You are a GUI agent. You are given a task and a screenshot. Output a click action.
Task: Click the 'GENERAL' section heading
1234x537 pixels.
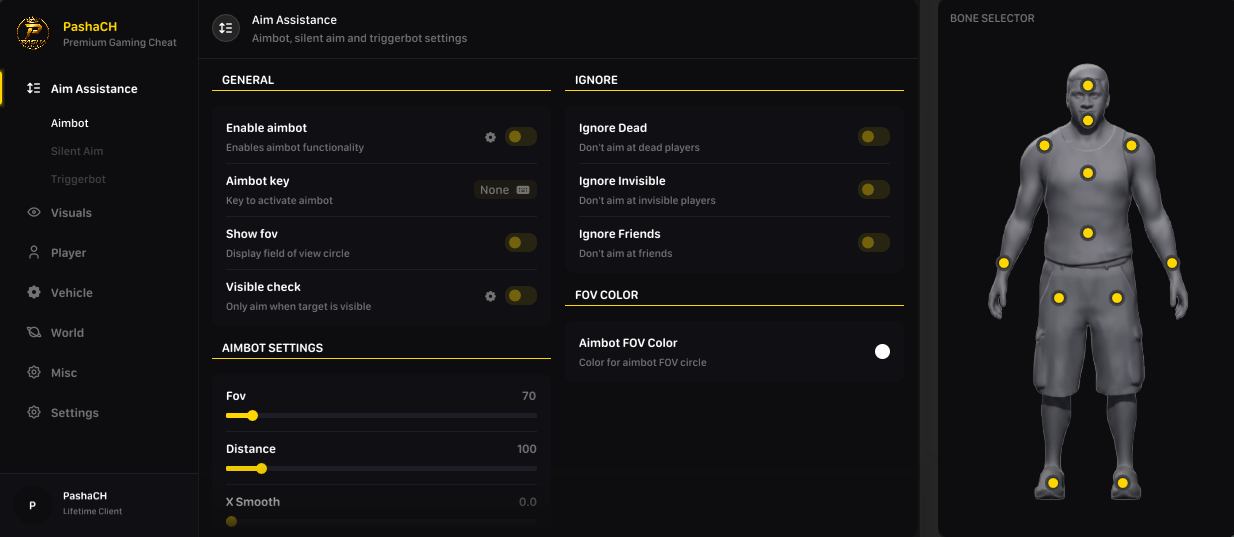[248, 80]
